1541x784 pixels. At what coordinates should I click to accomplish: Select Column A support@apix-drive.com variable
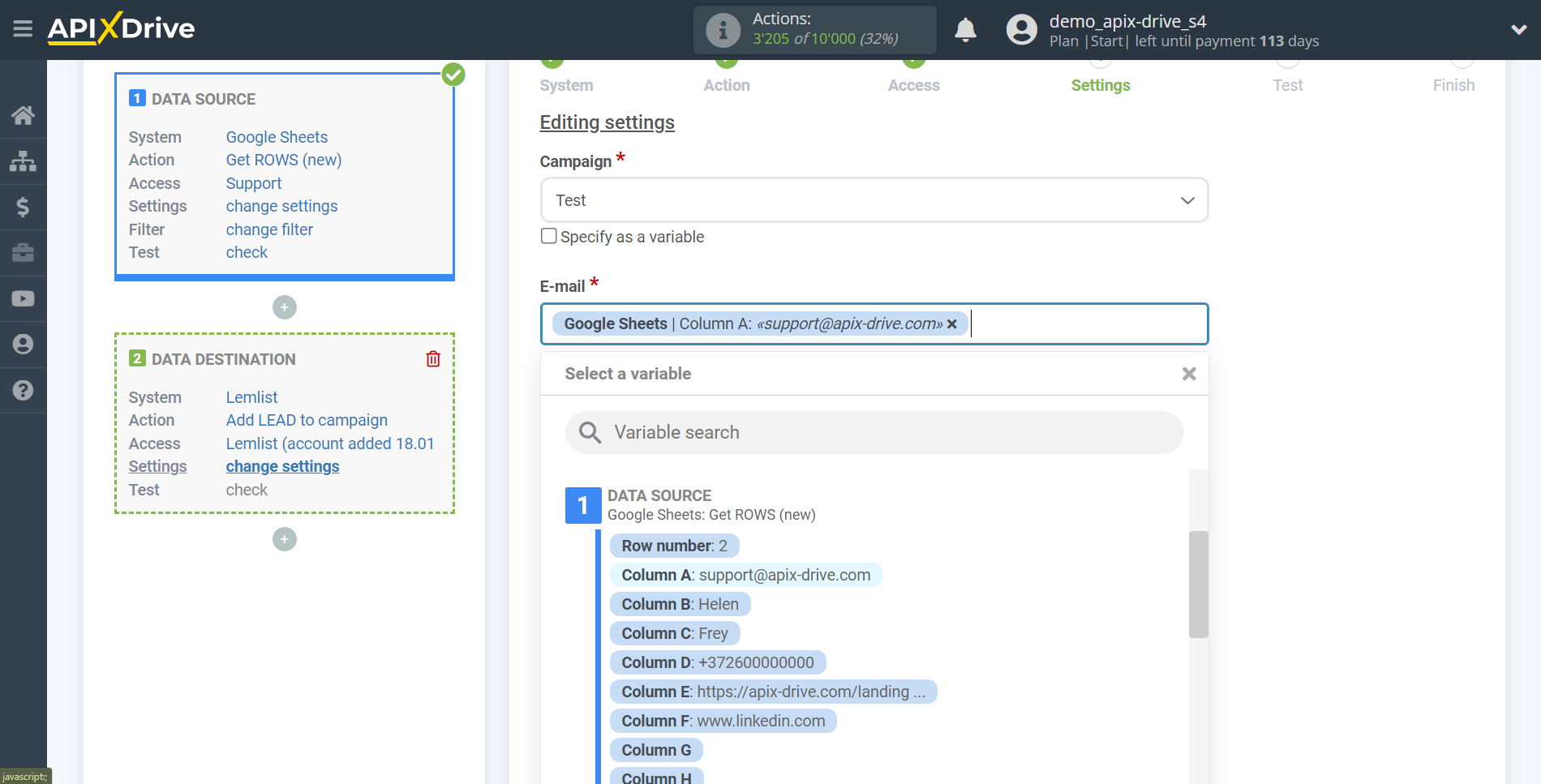(745, 575)
